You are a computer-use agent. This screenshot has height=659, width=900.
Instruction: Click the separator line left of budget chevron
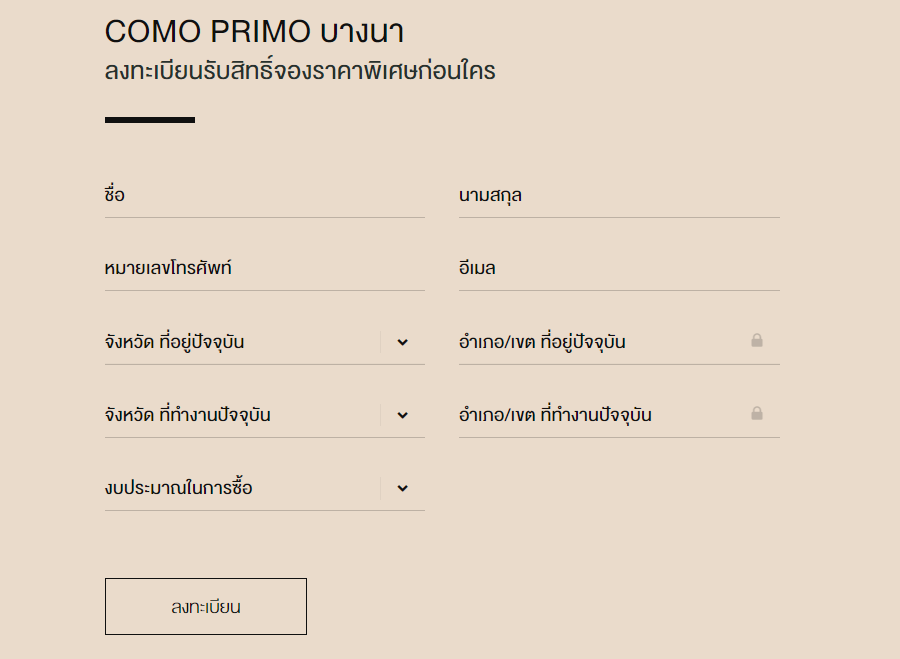[x=381, y=488]
